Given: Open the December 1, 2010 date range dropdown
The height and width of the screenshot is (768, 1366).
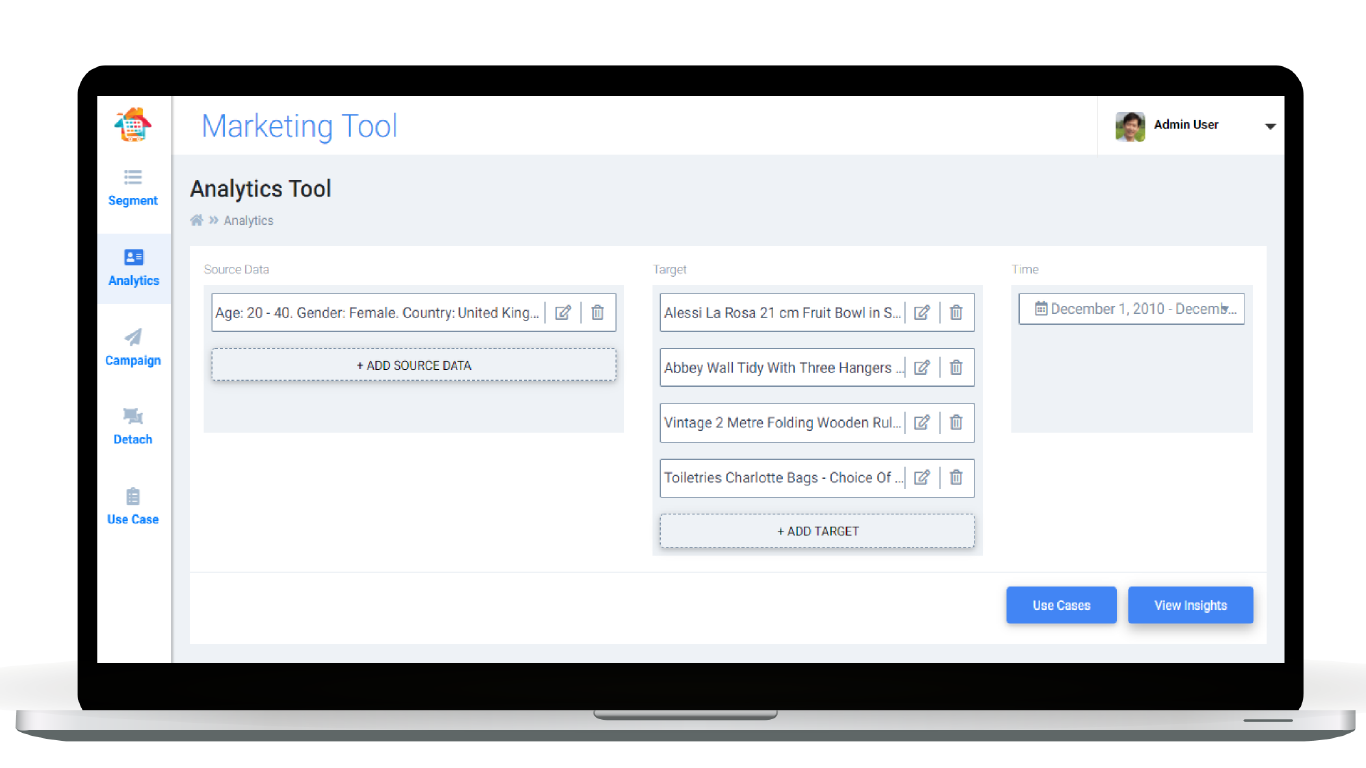Looking at the screenshot, I should click(x=1132, y=309).
